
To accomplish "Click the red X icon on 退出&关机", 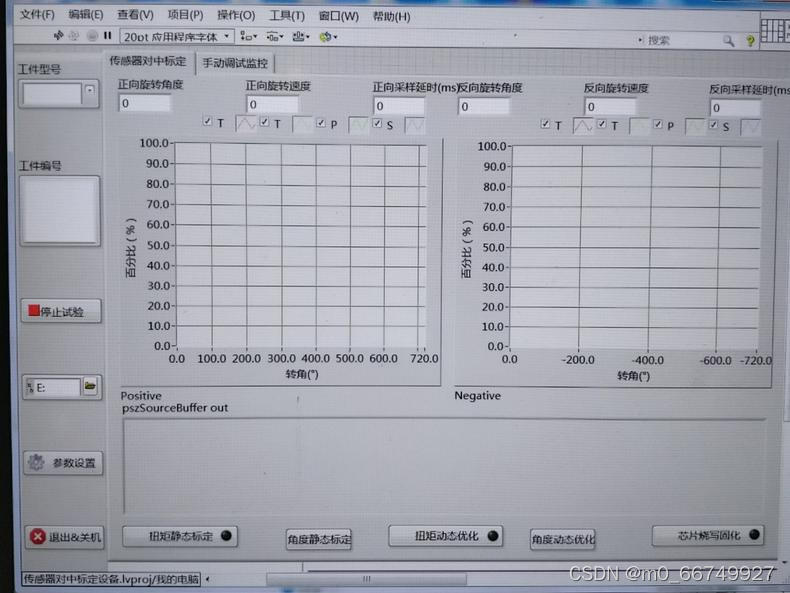I will (37, 537).
